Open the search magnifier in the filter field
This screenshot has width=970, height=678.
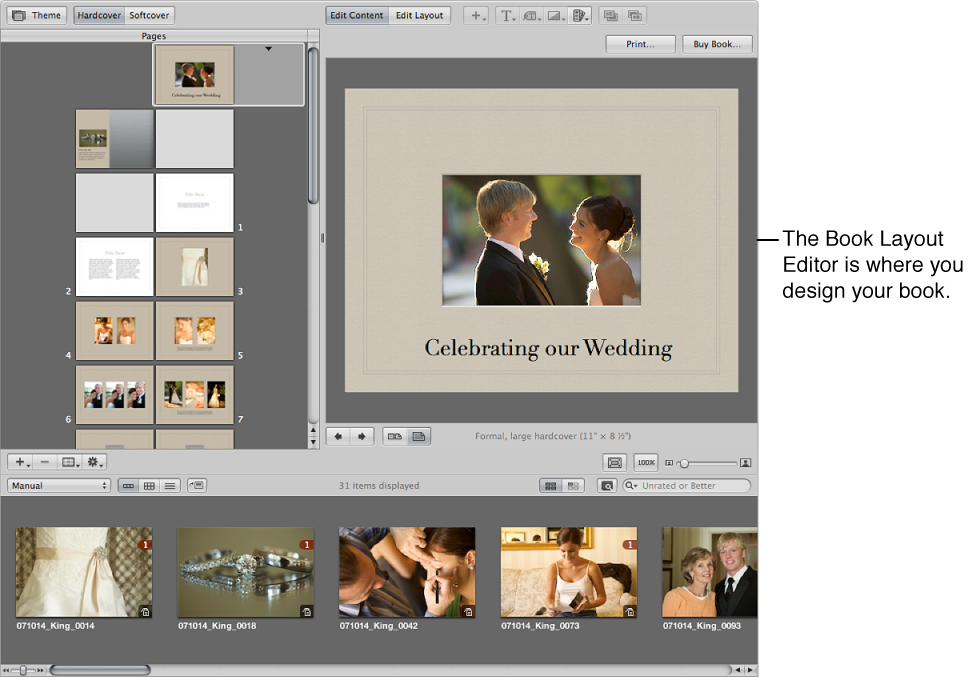(x=629, y=485)
